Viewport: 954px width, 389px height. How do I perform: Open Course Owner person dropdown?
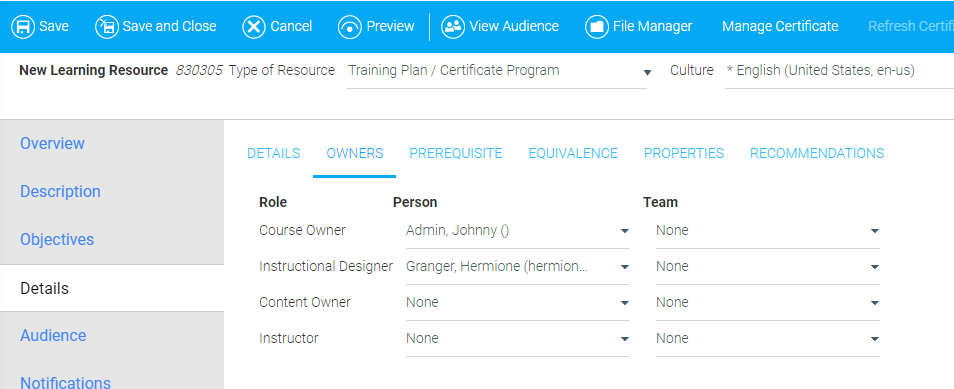pos(518,231)
